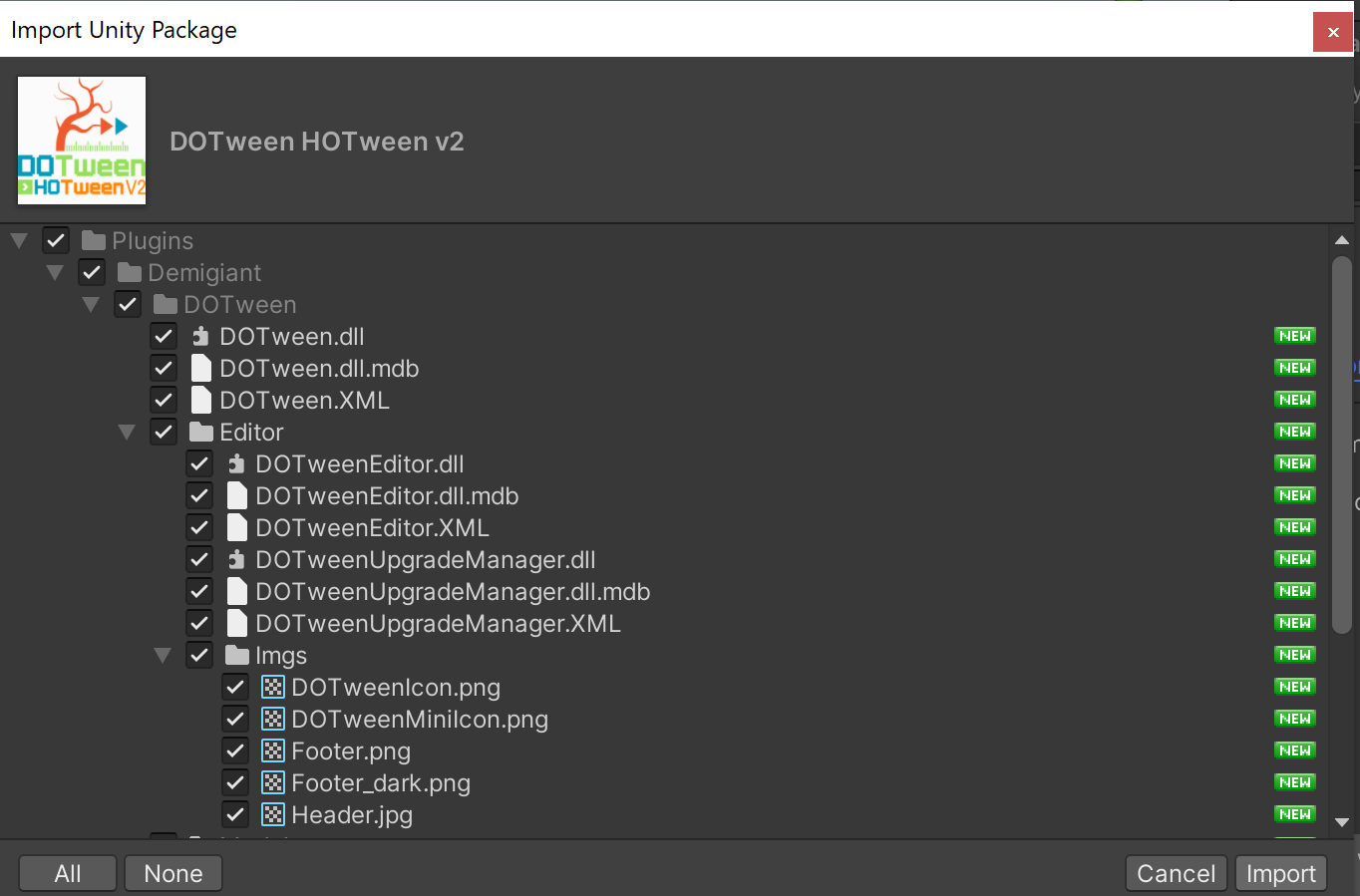Click the folder icon beside Plugins

94,240
